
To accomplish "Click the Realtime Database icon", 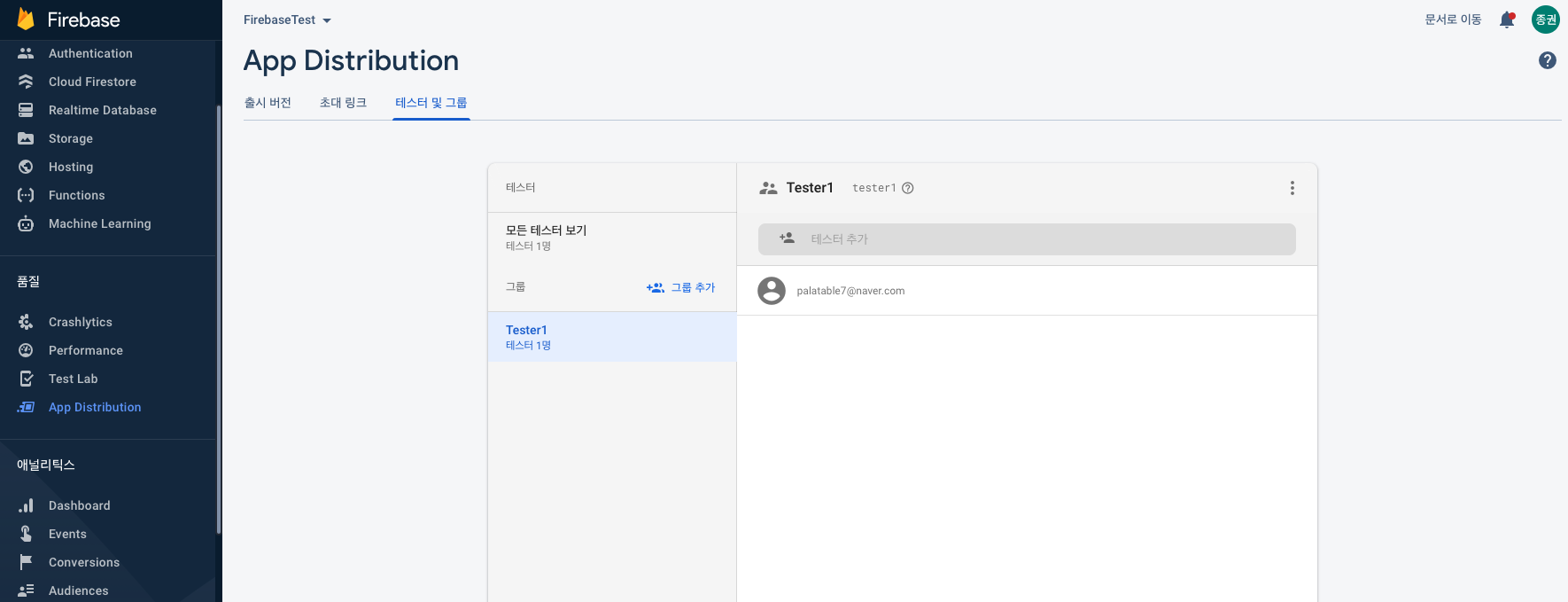I will [26, 110].
